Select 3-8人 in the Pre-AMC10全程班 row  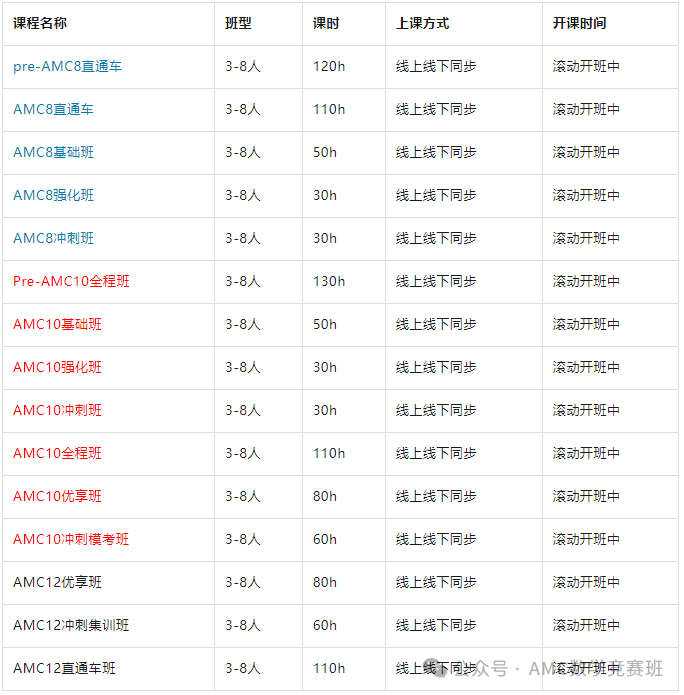pos(243,281)
